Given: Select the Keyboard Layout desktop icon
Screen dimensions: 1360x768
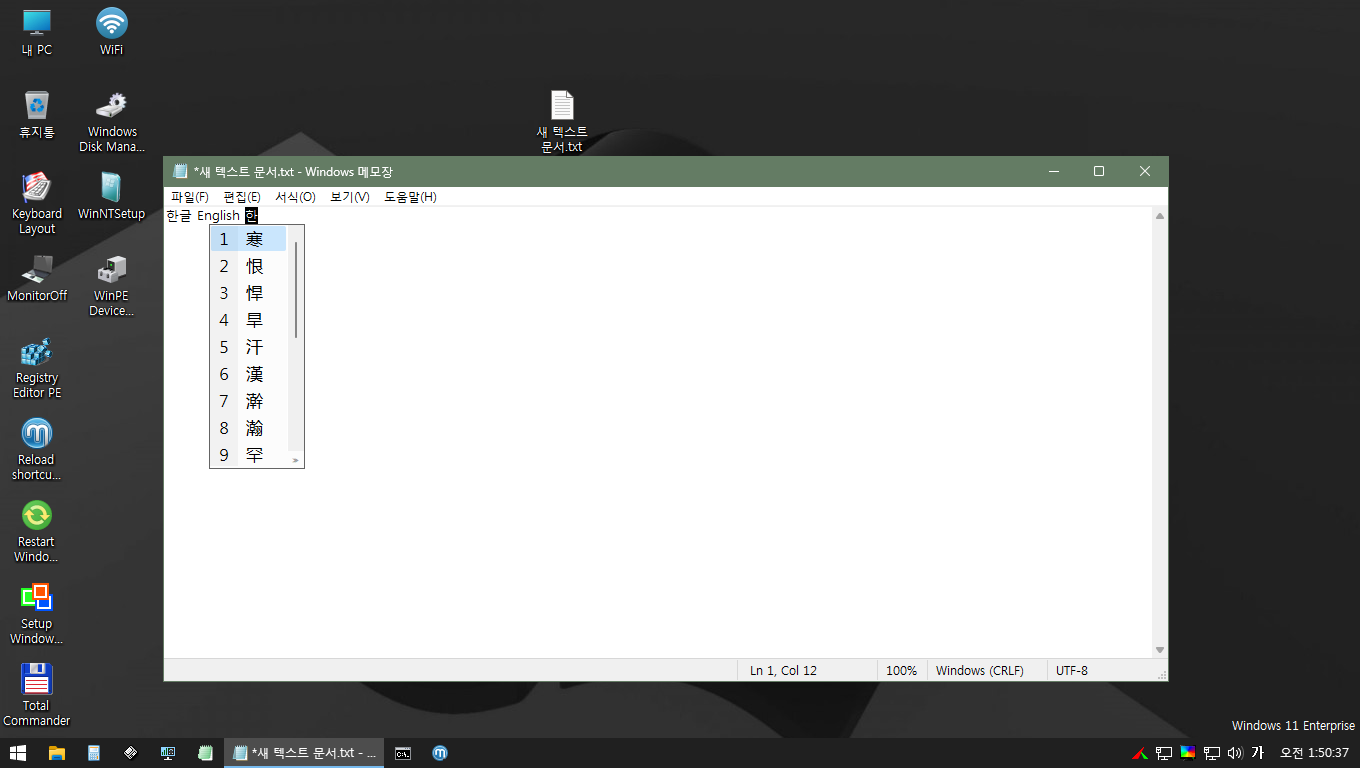Looking at the screenshot, I should tap(37, 203).
